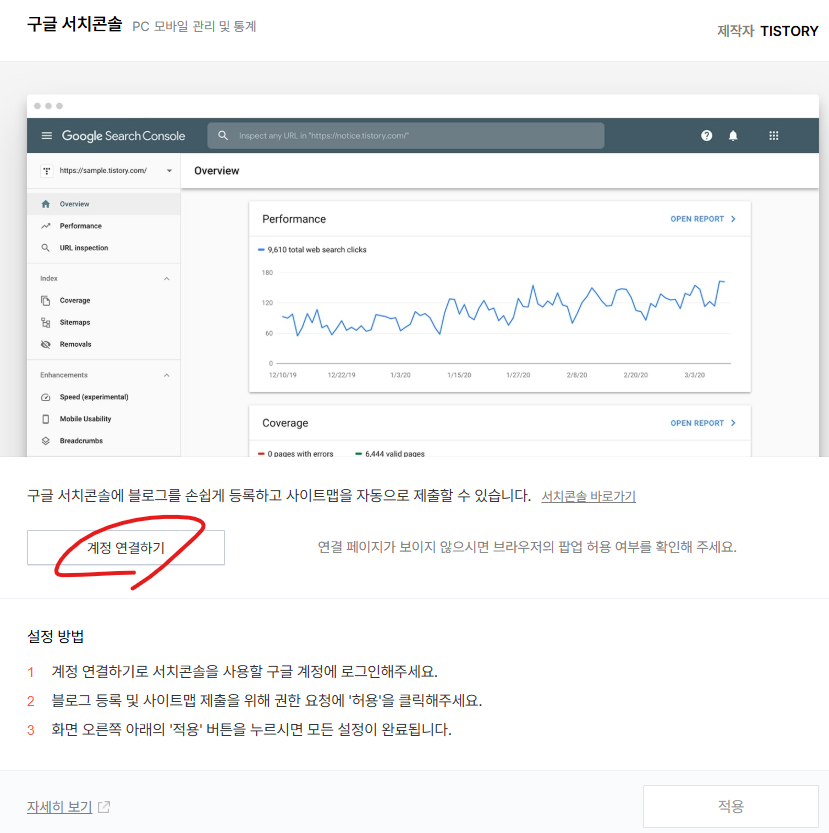Click the 설정 방법 heading
This screenshot has width=829, height=833.
[55, 636]
